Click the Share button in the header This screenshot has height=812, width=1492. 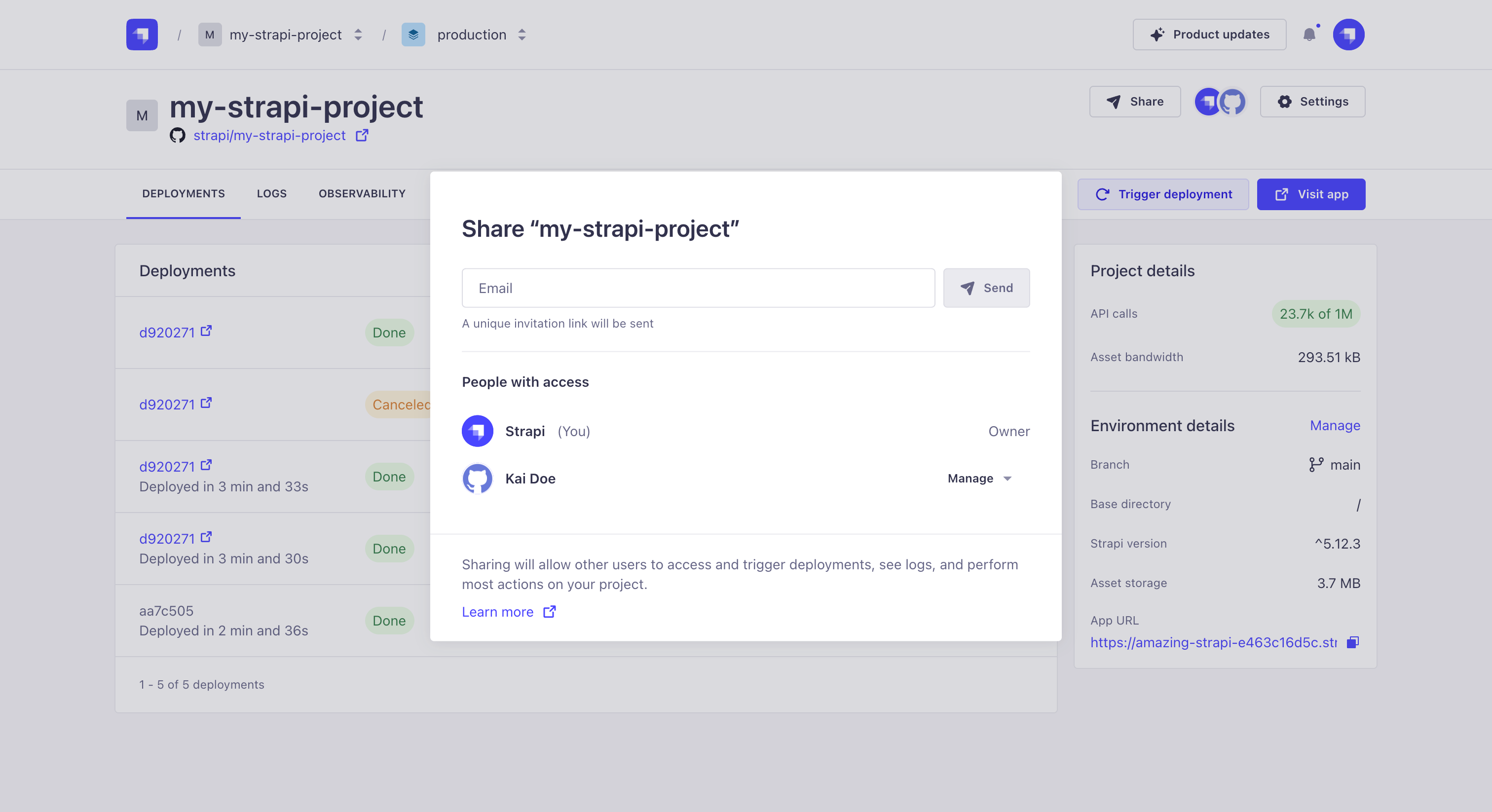pos(1135,102)
